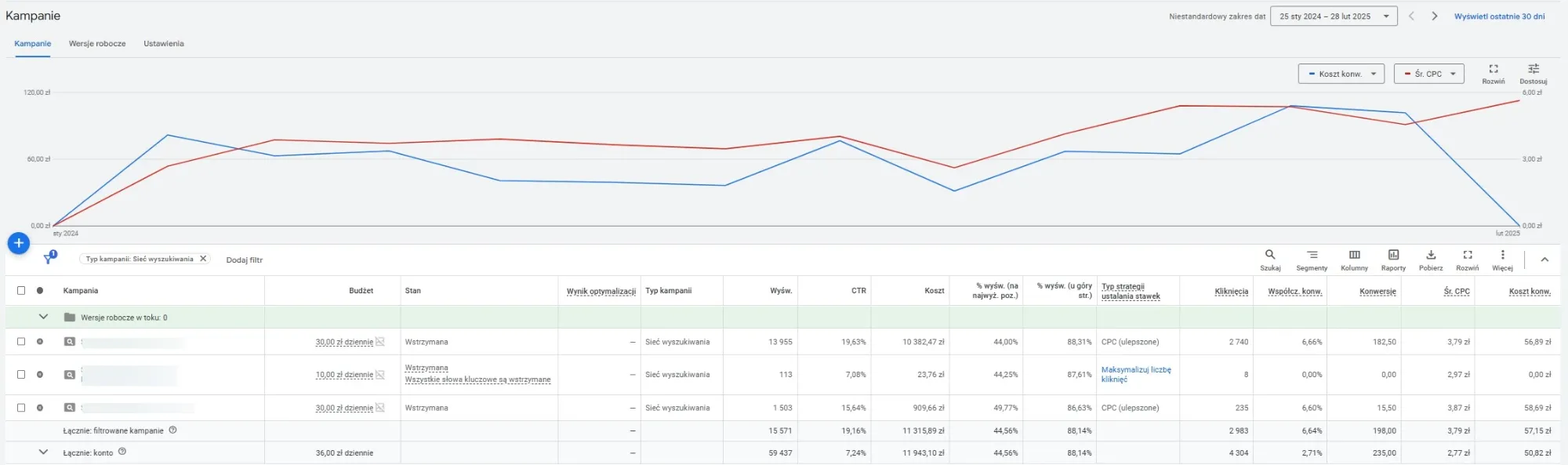The height and width of the screenshot is (465, 1568).
Task: Click budget chart icon in 23,76 zł row
Action: pos(380,375)
